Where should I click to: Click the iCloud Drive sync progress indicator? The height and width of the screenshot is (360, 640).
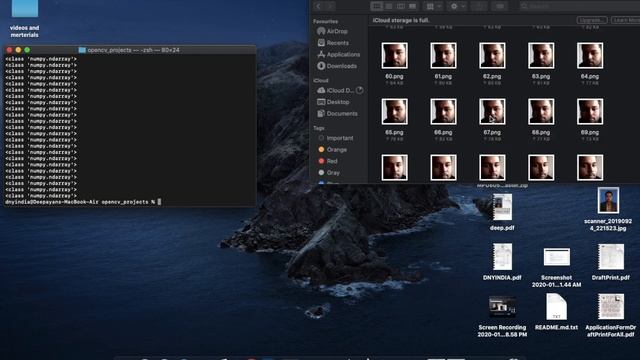click(360, 90)
